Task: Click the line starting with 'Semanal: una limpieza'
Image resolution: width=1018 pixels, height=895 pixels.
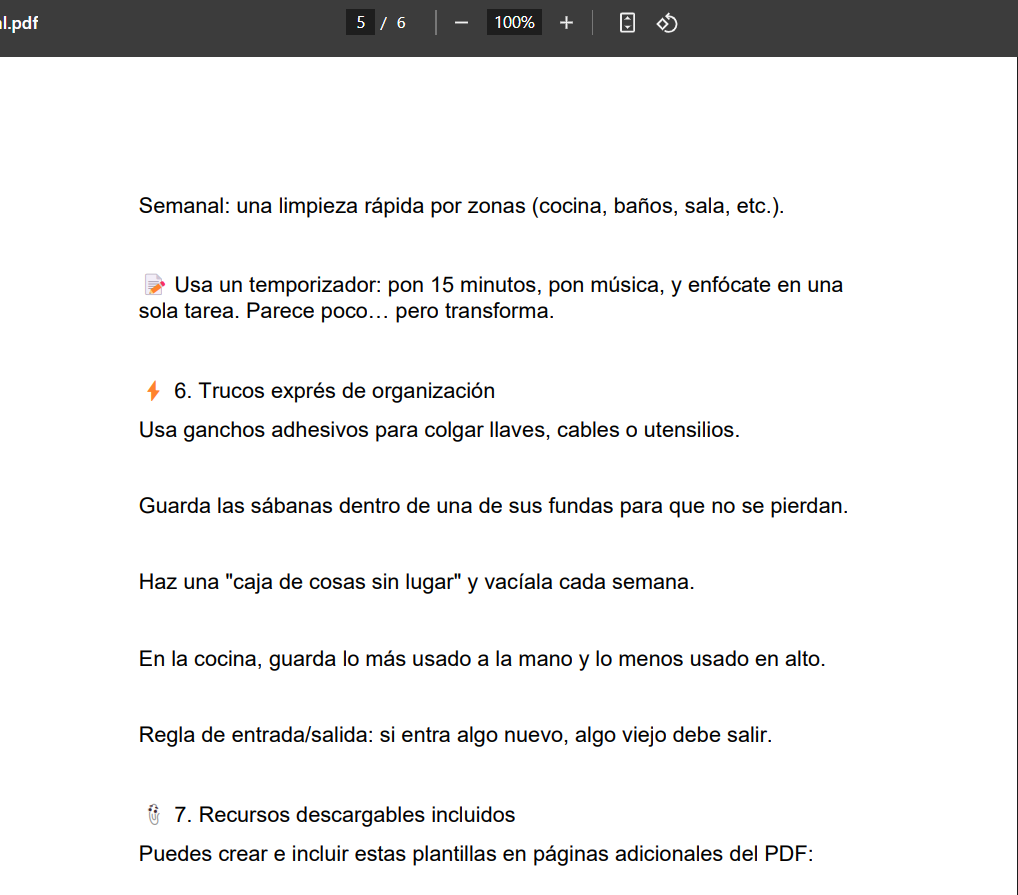Action: click(461, 207)
